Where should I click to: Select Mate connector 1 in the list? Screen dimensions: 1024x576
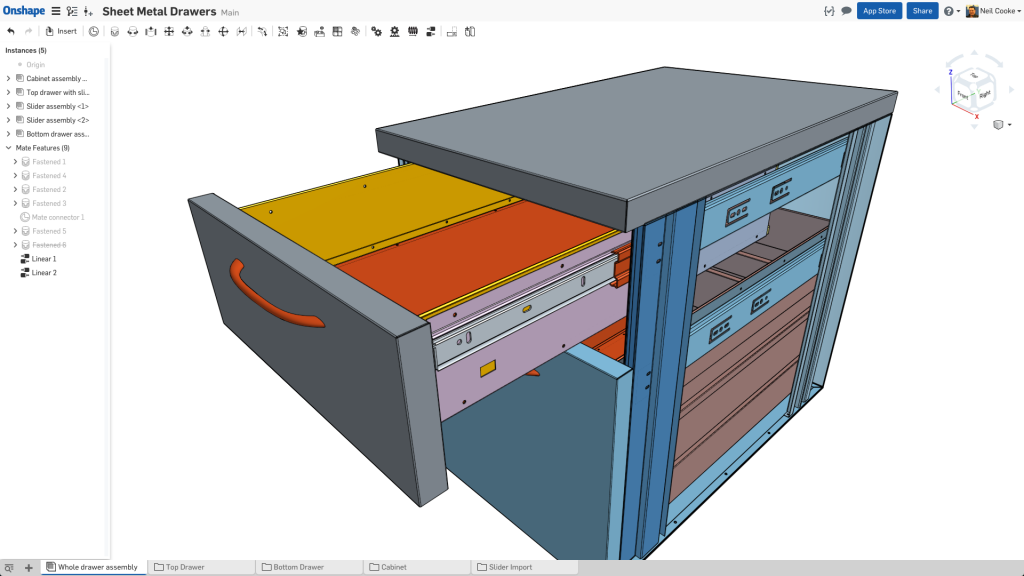click(57, 217)
